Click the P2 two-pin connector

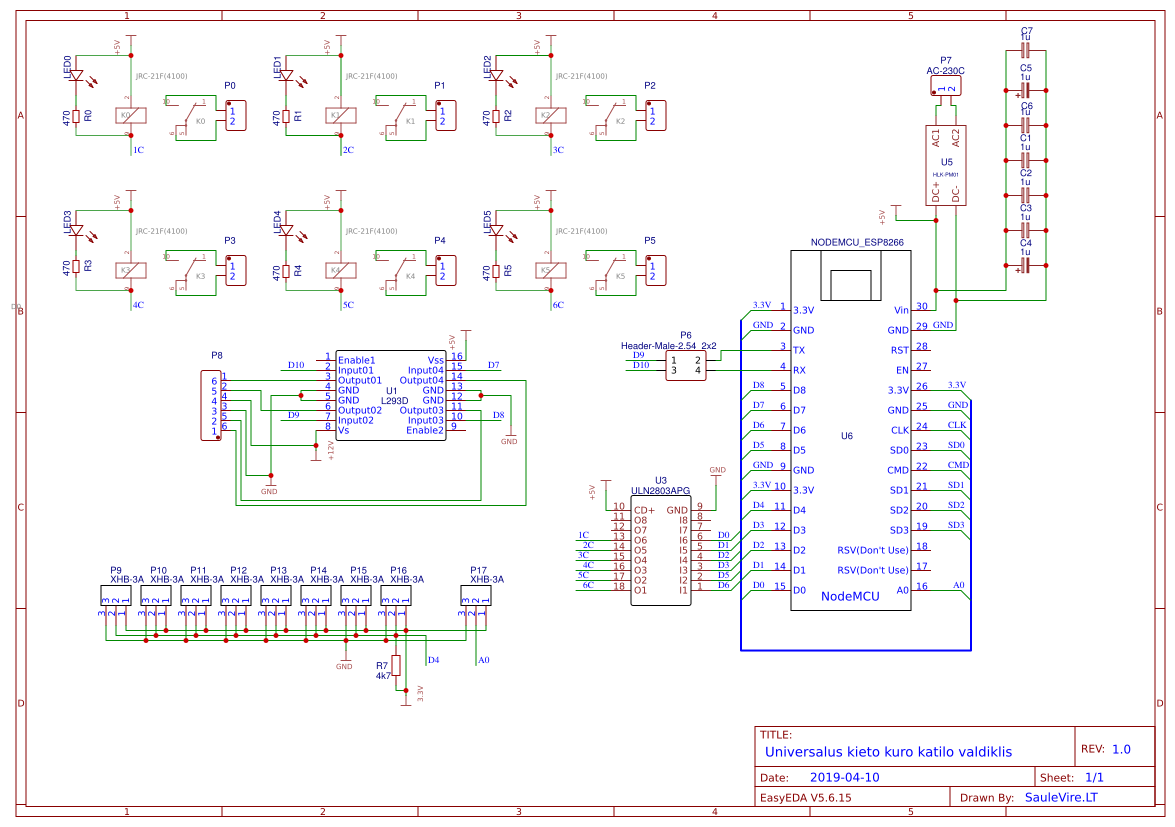coord(656,115)
